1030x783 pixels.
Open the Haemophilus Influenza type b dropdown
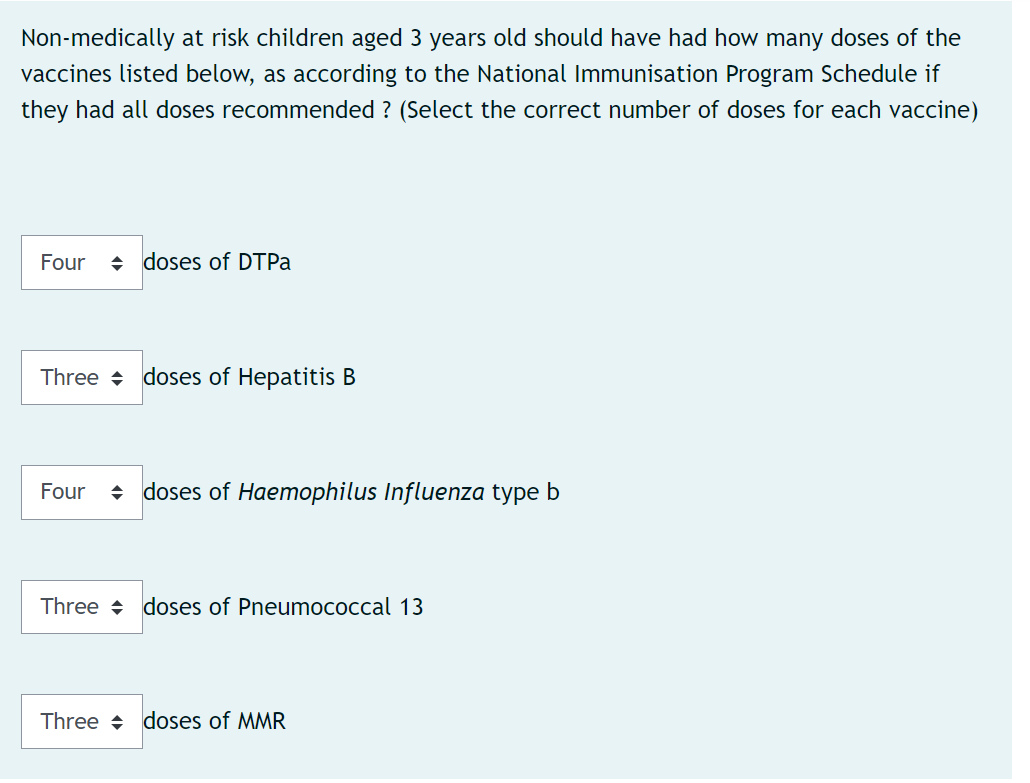coord(82,493)
